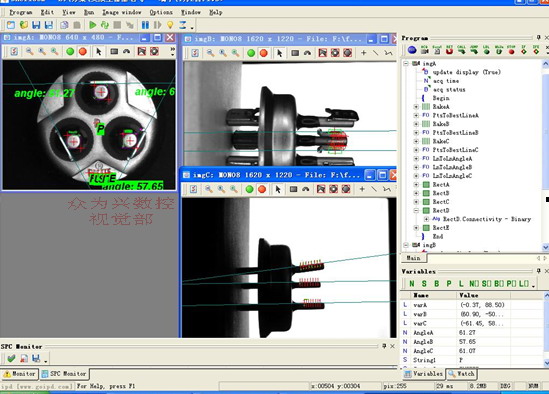
Task: Click the green Run play button in main toolbar
Action: [x=92, y=25]
